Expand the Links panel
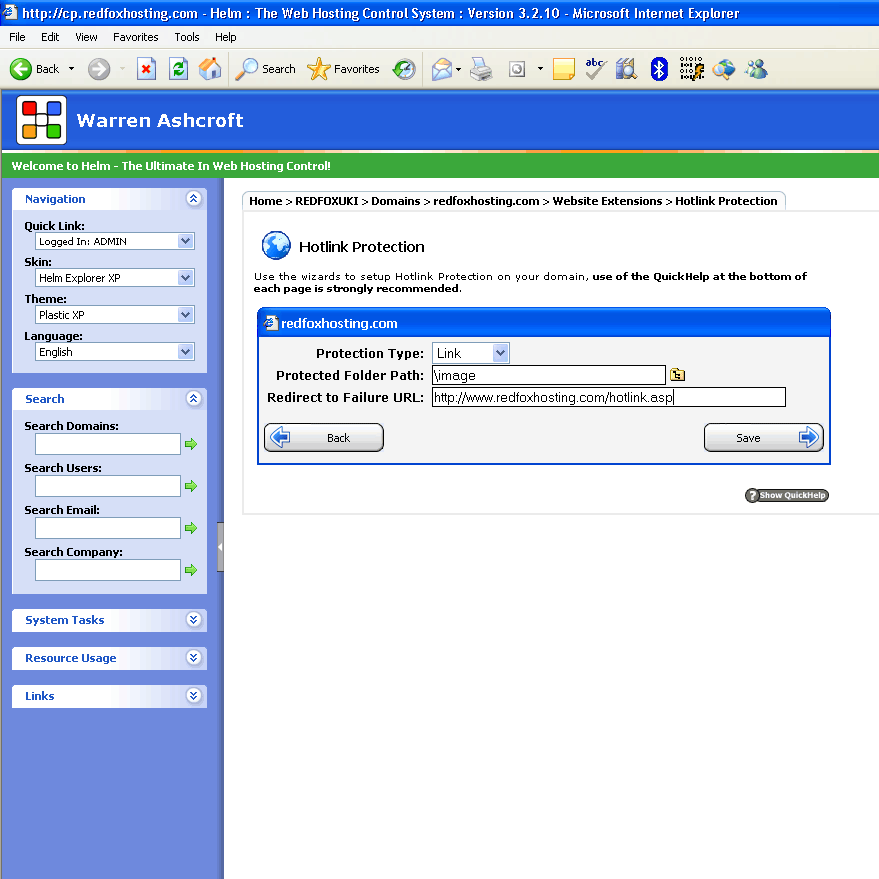 [x=193, y=696]
